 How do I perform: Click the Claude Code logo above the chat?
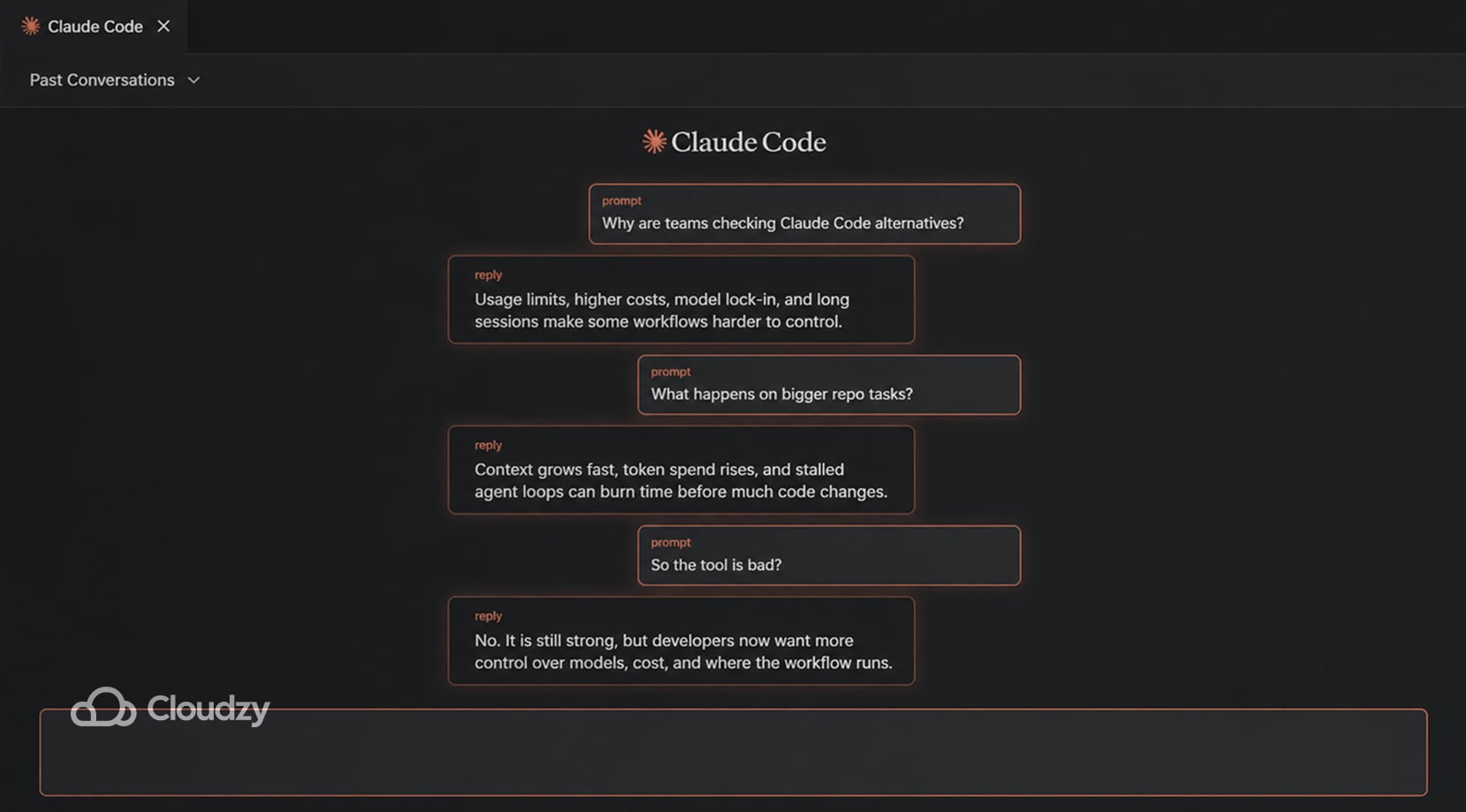coord(734,141)
